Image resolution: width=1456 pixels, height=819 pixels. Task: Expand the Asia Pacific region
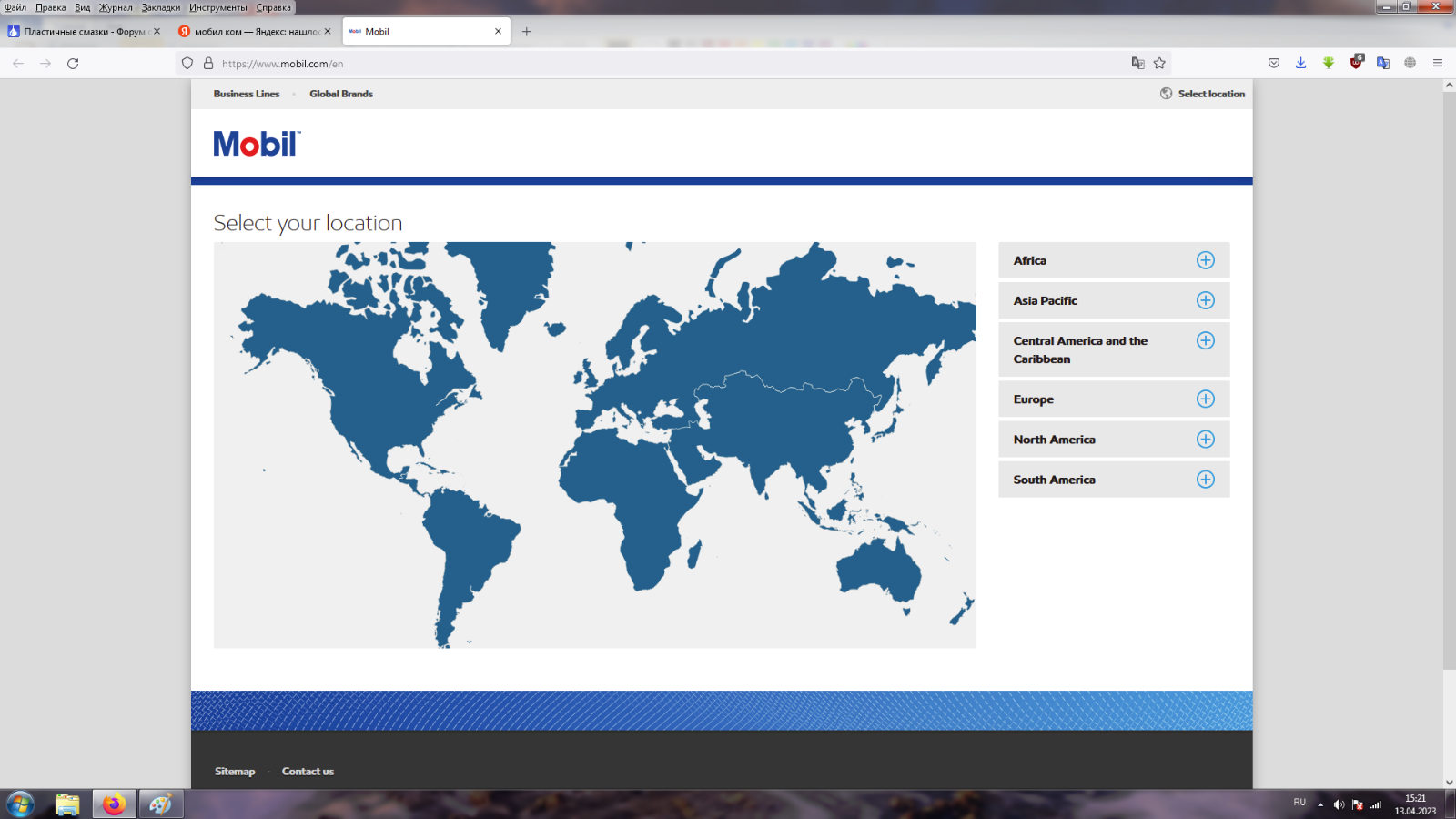[1205, 300]
